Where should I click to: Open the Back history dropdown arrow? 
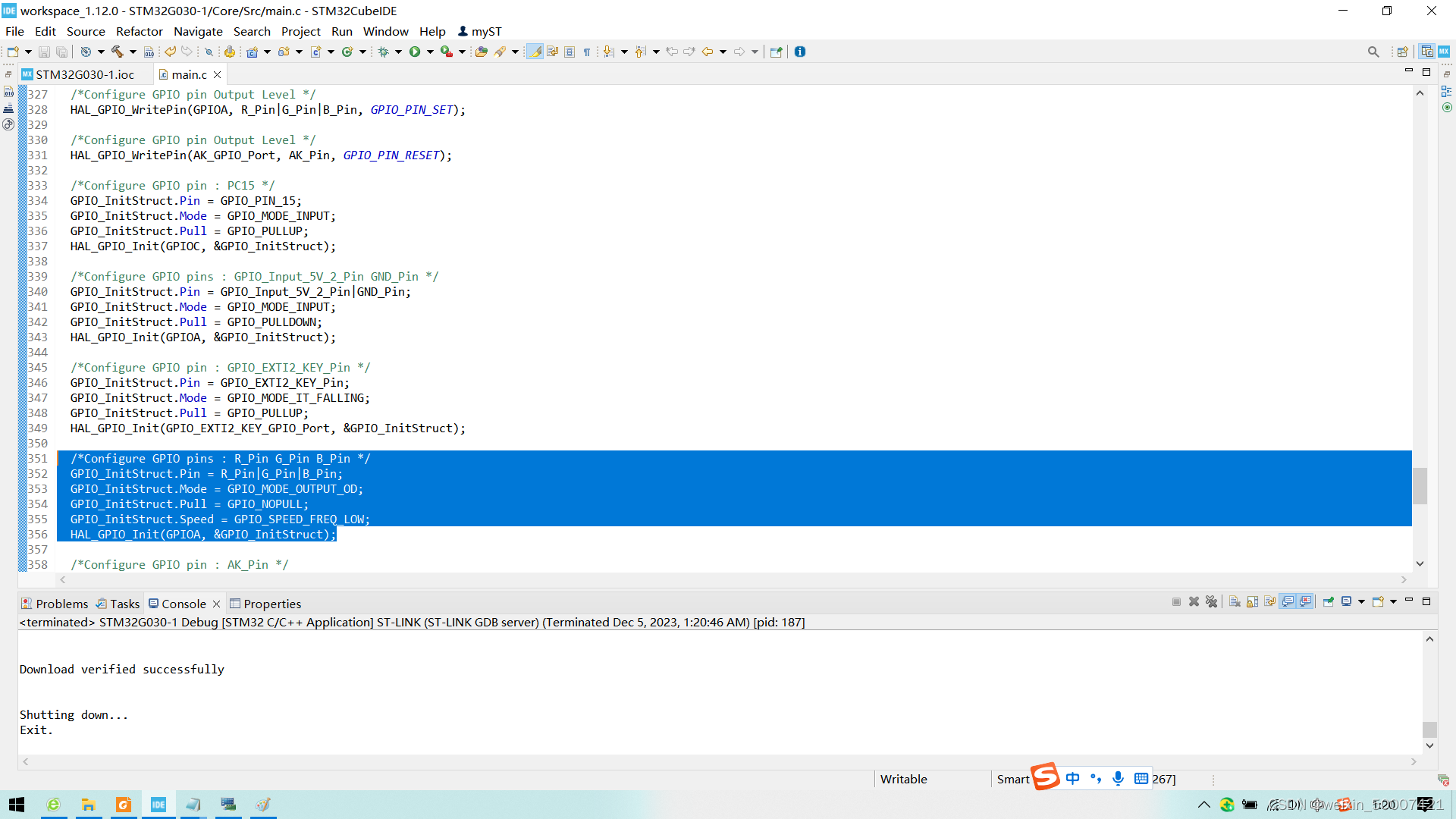click(x=723, y=52)
